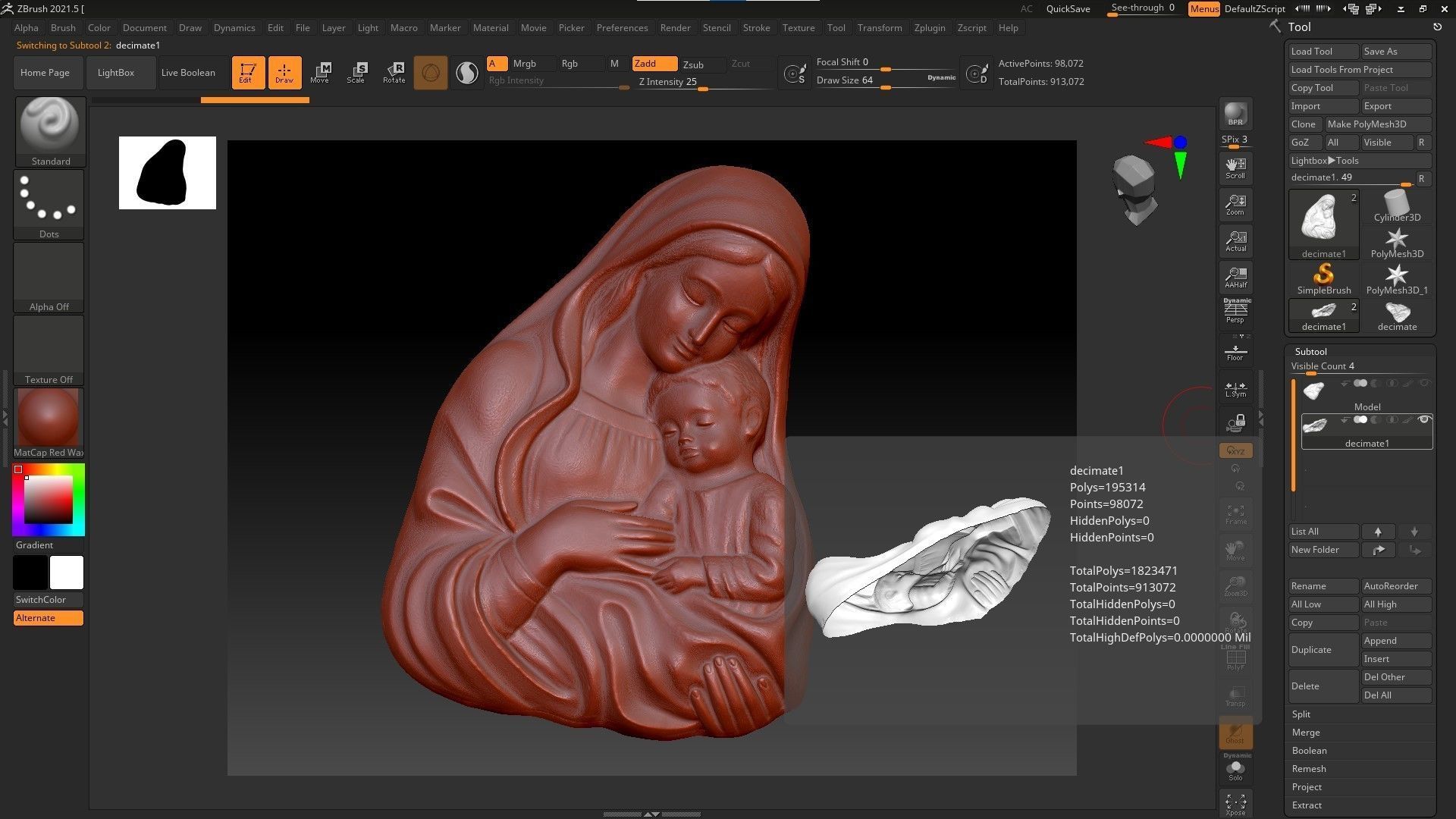
Task: Expand the Project section
Action: click(1306, 787)
